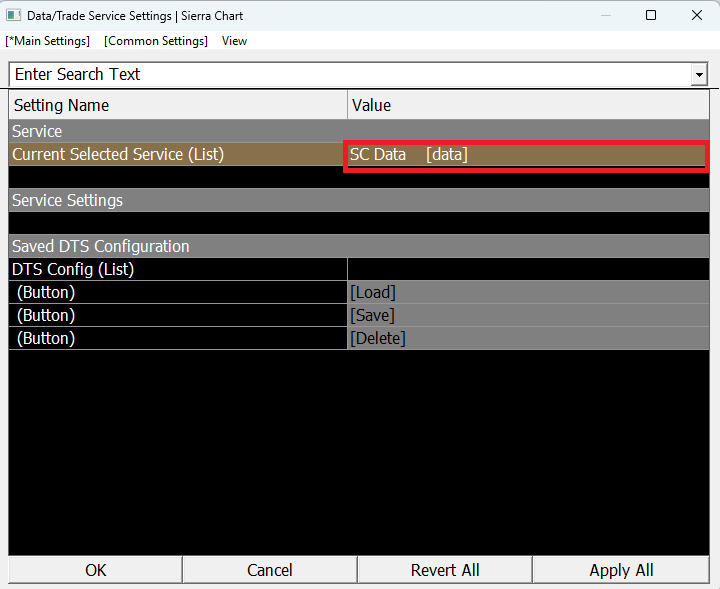This screenshot has height=589, width=720.
Task: Open the Common Settings menu
Action: 155,41
